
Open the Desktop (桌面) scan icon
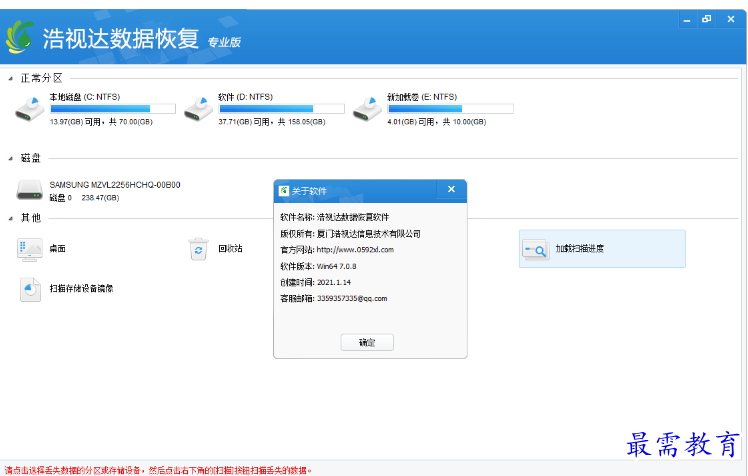pos(30,249)
